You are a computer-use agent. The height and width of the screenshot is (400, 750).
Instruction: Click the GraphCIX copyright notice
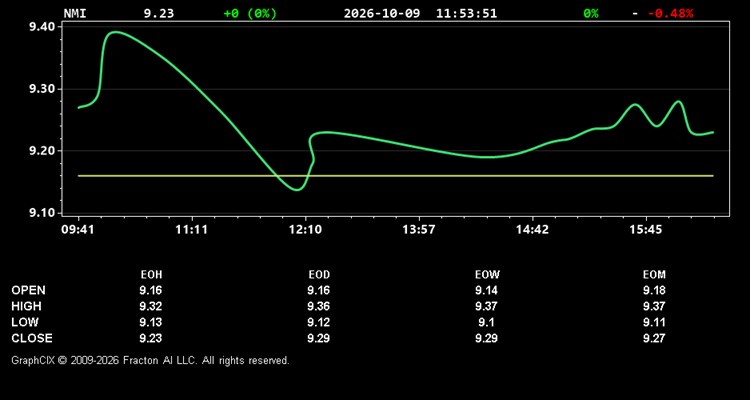(x=150, y=360)
